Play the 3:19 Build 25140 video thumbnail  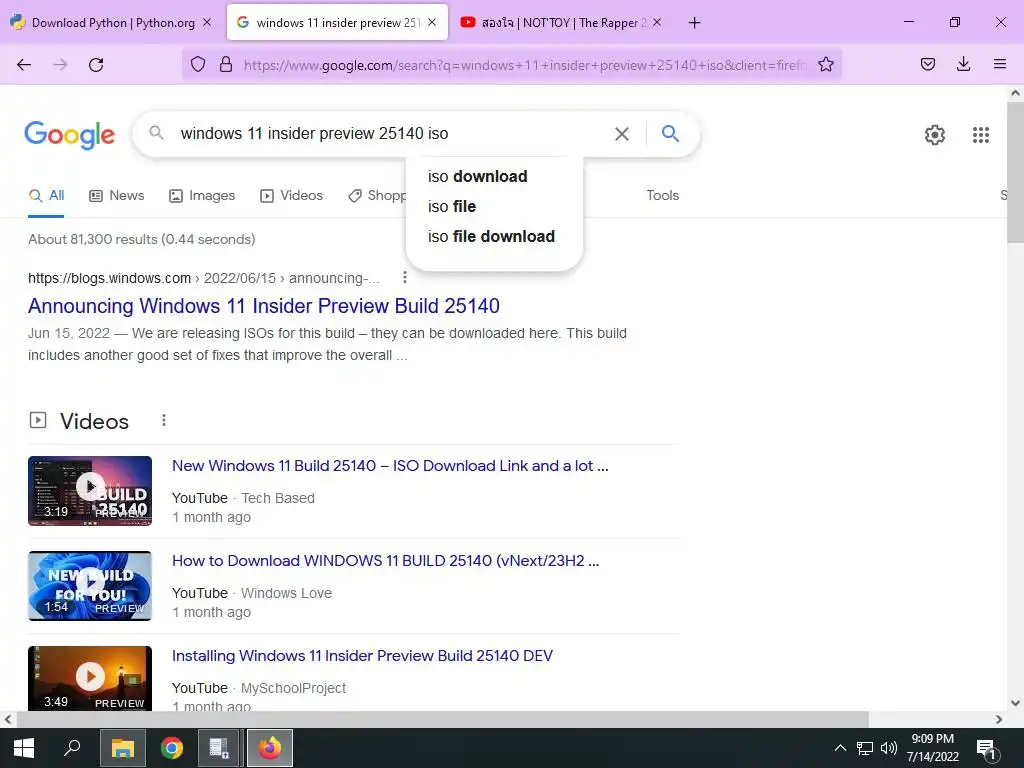click(x=90, y=490)
